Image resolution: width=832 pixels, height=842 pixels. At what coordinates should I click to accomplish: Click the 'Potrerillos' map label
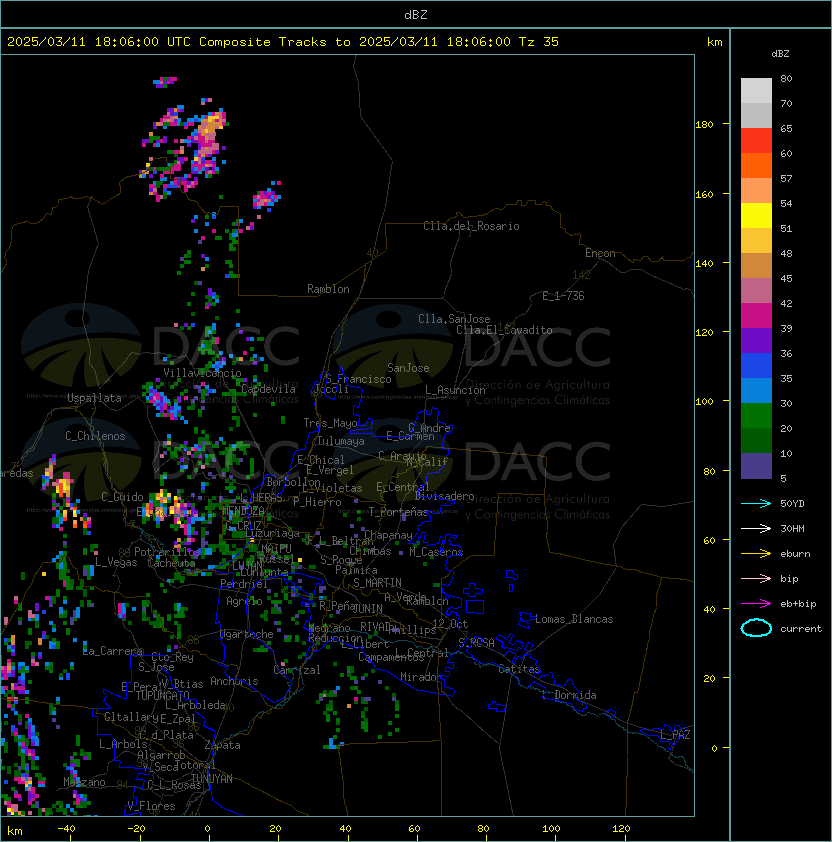point(167,552)
